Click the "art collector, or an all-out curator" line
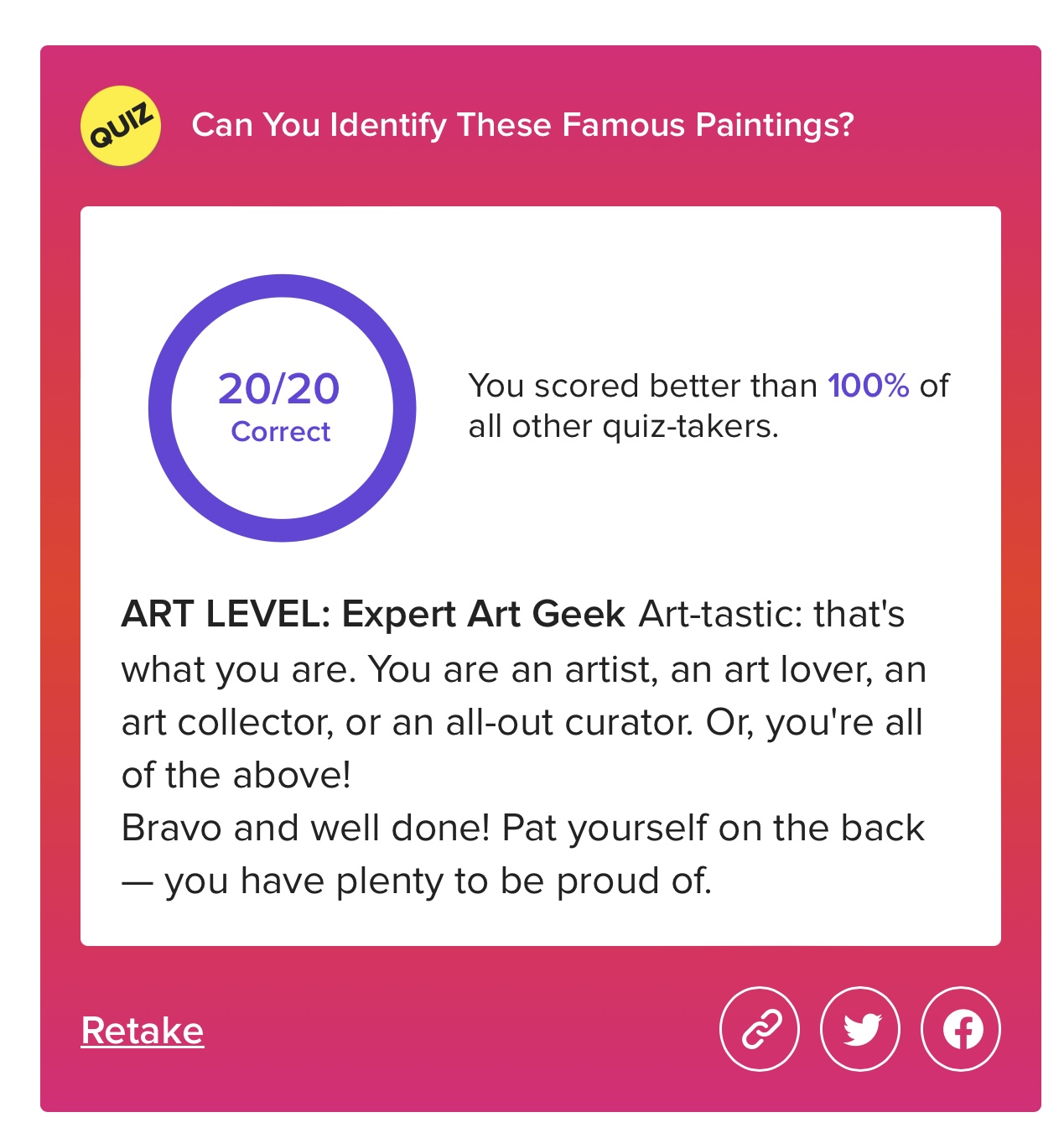The image size is (1064, 1133). click(x=407, y=722)
